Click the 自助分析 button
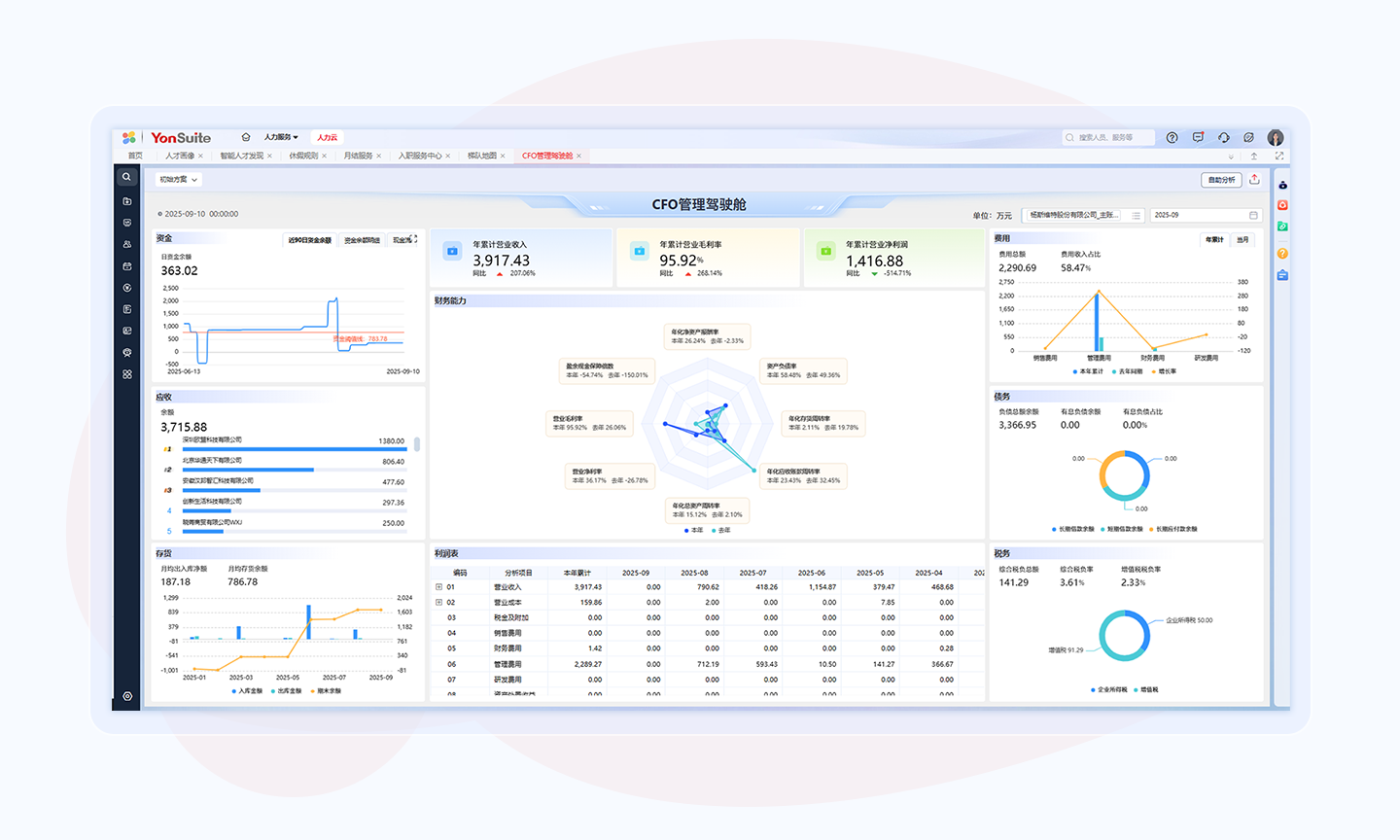The width and height of the screenshot is (1400, 840). 1221,180
